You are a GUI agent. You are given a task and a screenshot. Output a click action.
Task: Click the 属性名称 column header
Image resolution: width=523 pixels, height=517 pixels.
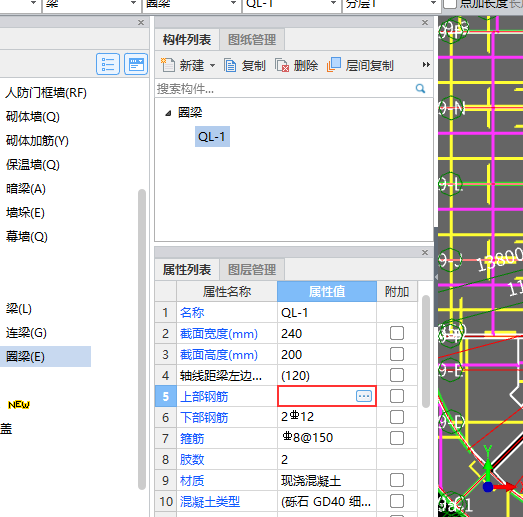point(227,292)
